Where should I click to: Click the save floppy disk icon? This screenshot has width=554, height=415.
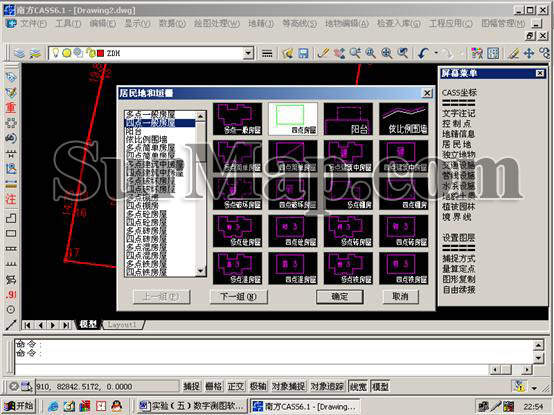pos(303,53)
